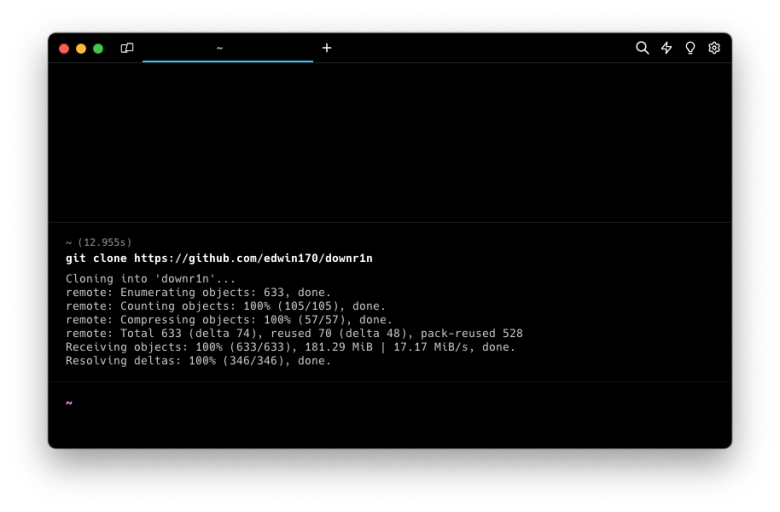Click "remote: Total 633" output line
Image resolution: width=780 pixels, height=512 pixels.
294,333
